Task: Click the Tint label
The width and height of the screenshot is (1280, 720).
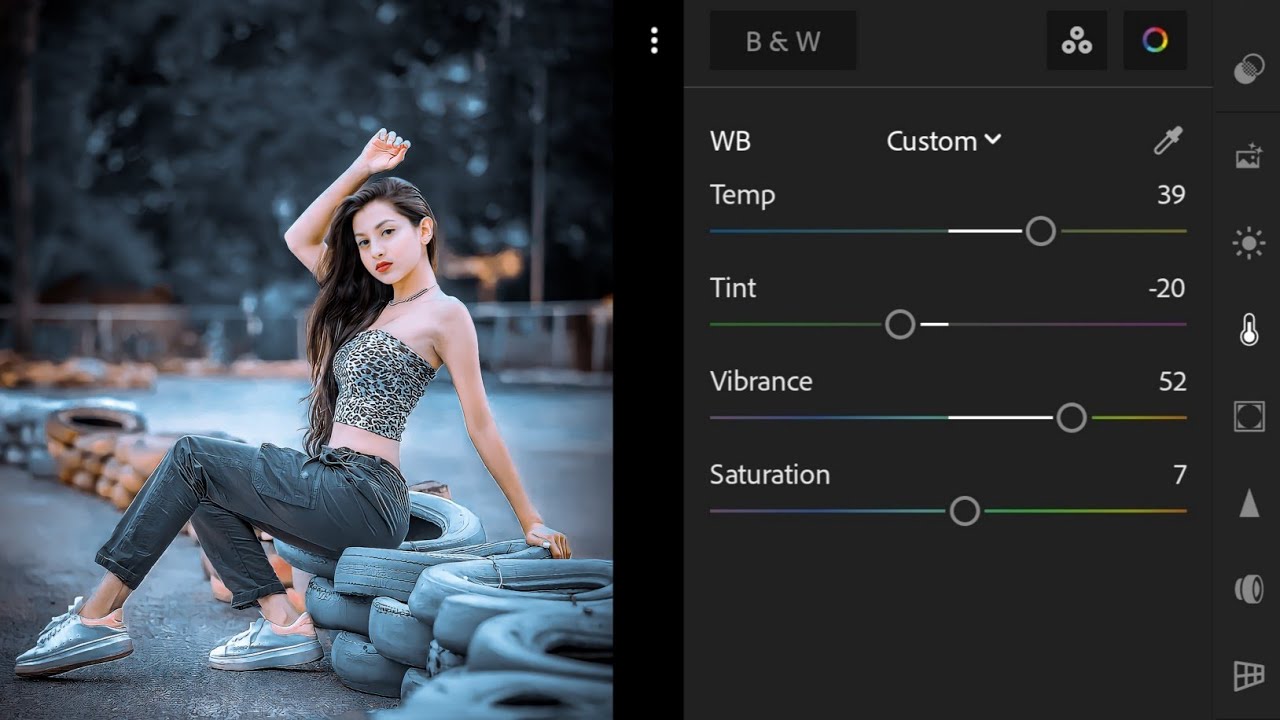Action: click(733, 288)
